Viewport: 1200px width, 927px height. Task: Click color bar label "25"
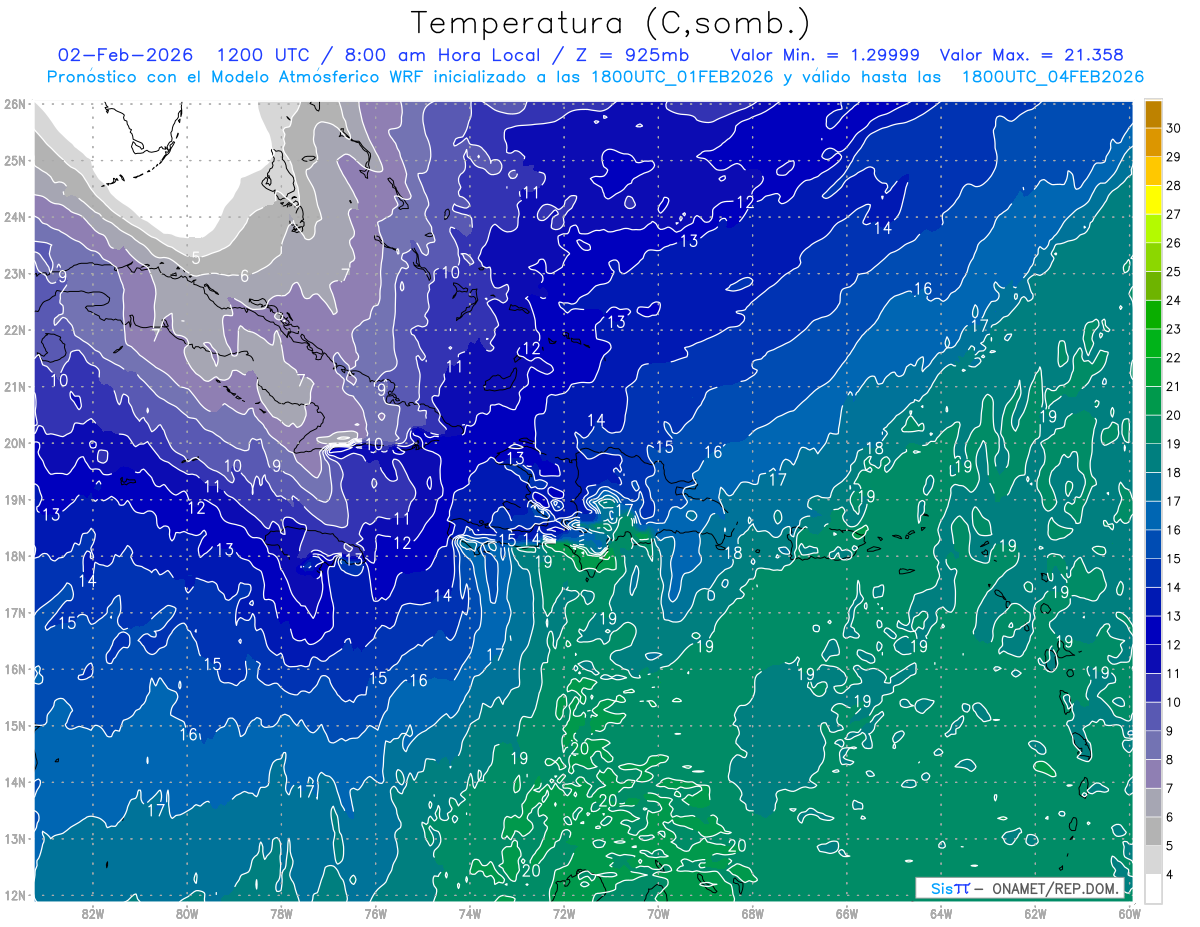1174,271
